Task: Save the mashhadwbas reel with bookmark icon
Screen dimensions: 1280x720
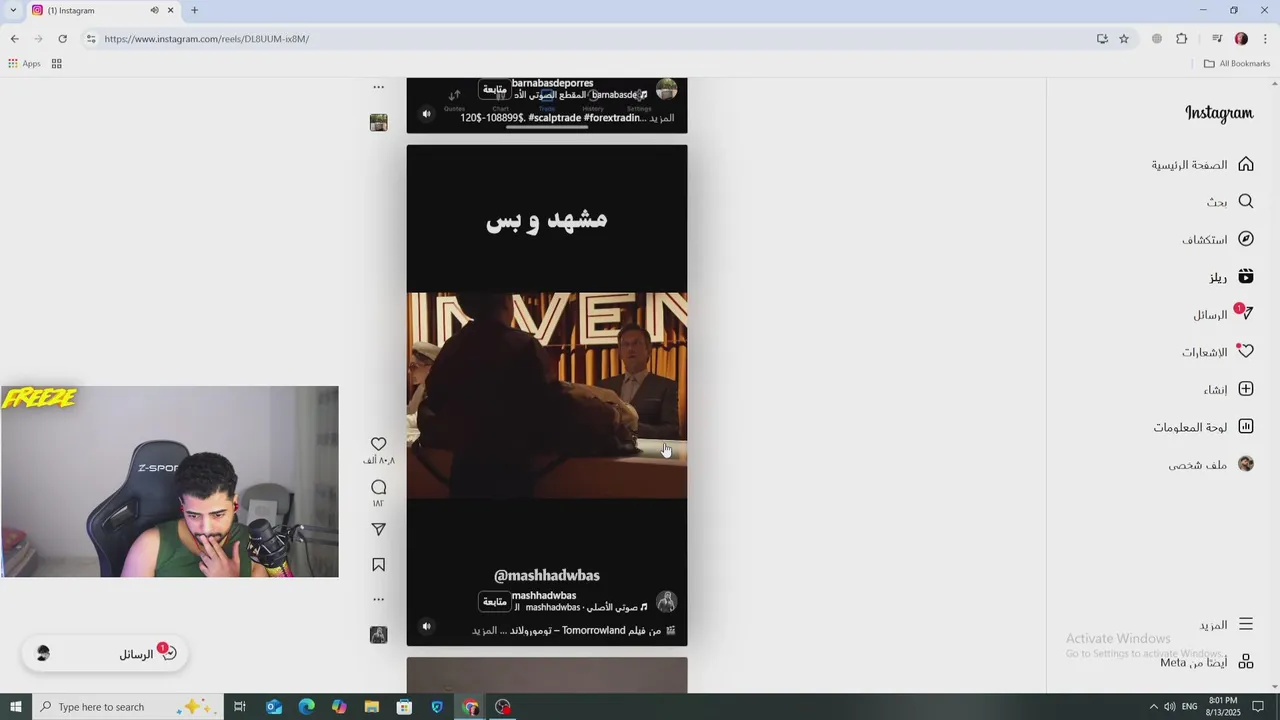Action: (x=378, y=565)
